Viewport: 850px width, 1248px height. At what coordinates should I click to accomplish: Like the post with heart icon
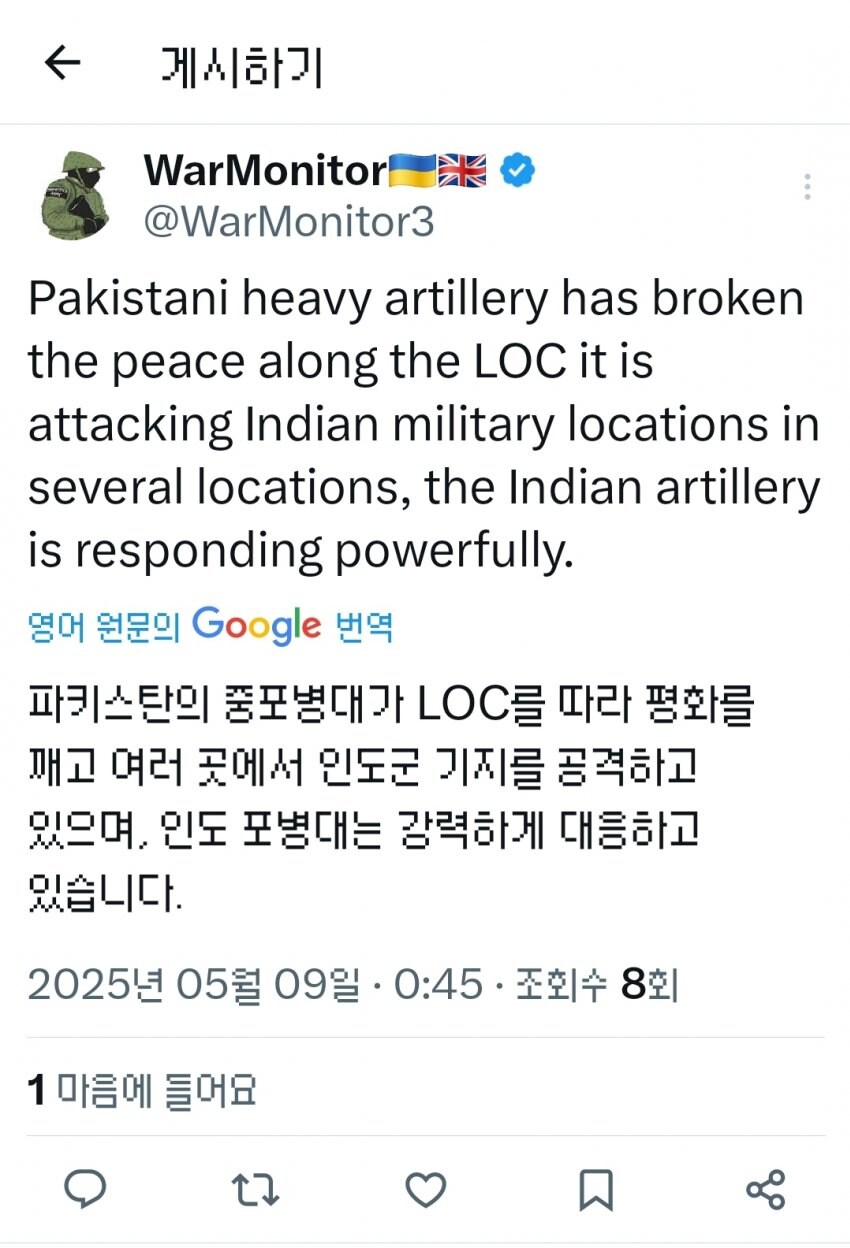[426, 1190]
